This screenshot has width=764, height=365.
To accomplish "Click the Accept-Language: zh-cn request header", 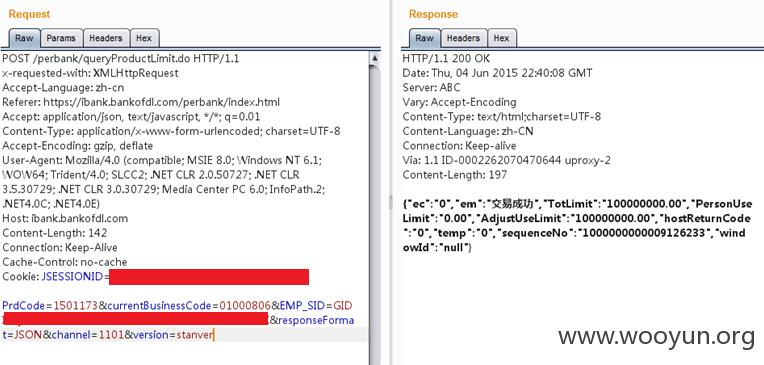I will [x=63, y=88].
